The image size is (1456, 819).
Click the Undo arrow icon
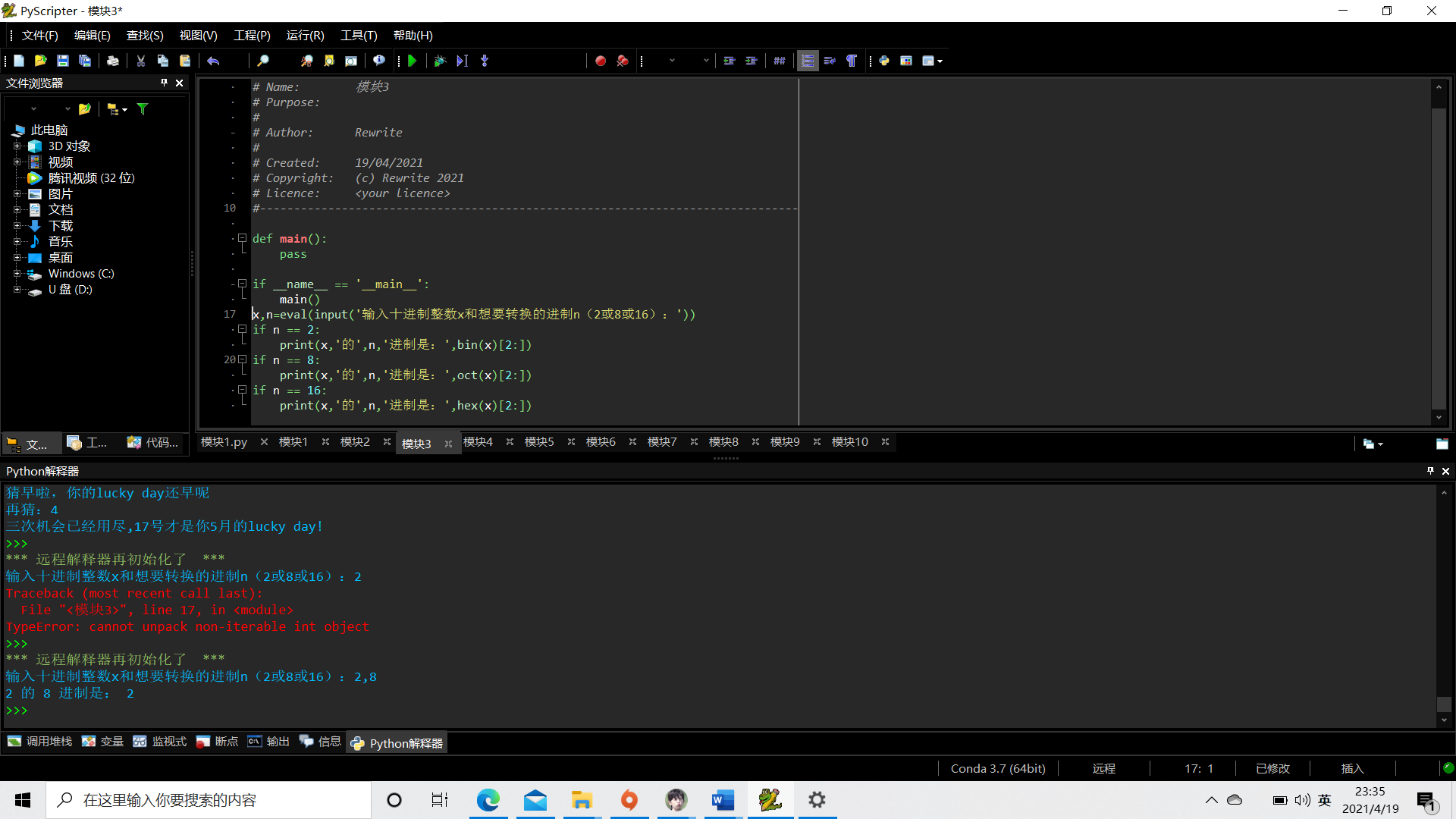(213, 61)
